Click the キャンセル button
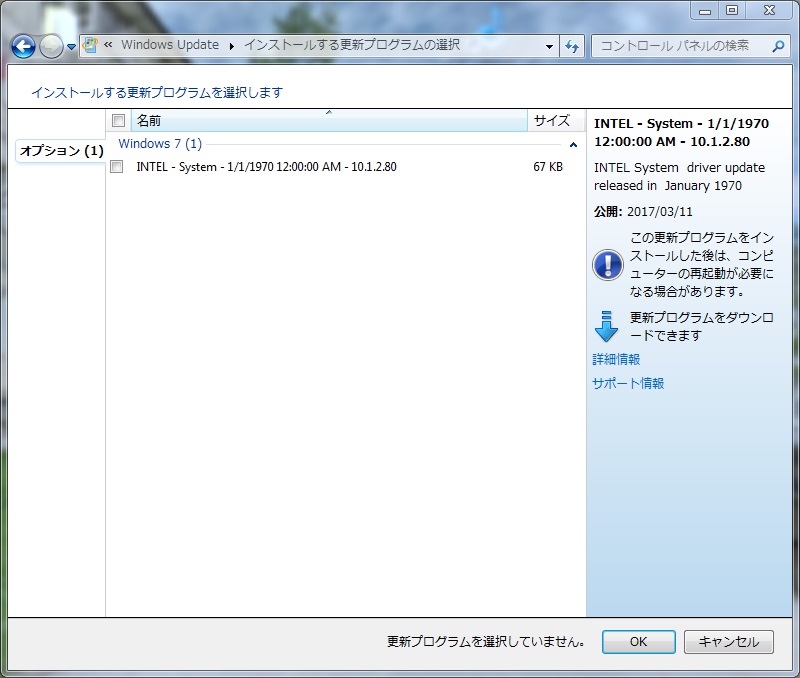Viewport: 800px width, 678px height. pos(729,642)
